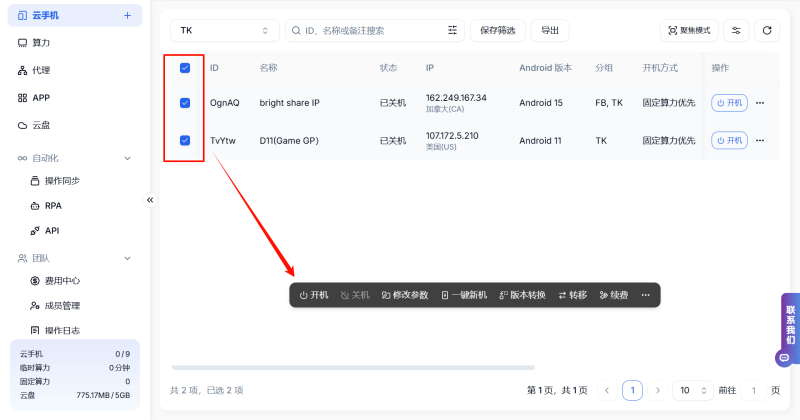The width and height of the screenshot is (800, 420).
Task: Click the IP address 107.172.5.210
Action: pyautogui.click(x=452, y=136)
